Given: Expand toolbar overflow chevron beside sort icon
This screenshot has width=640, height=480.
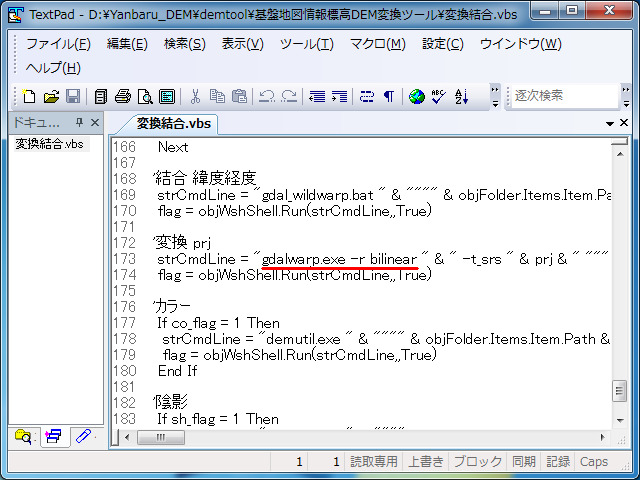Looking at the screenshot, I should pyautogui.click(x=495, y=97).
